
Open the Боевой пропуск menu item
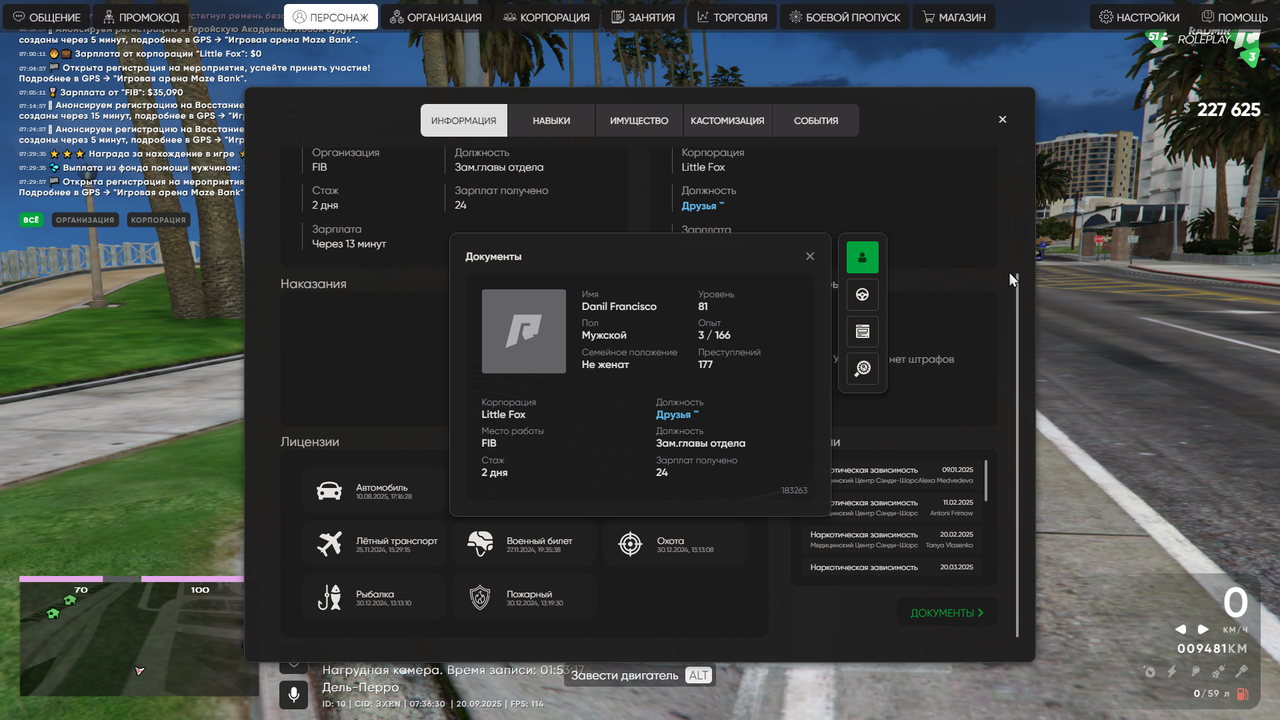[x=846, y=17]
